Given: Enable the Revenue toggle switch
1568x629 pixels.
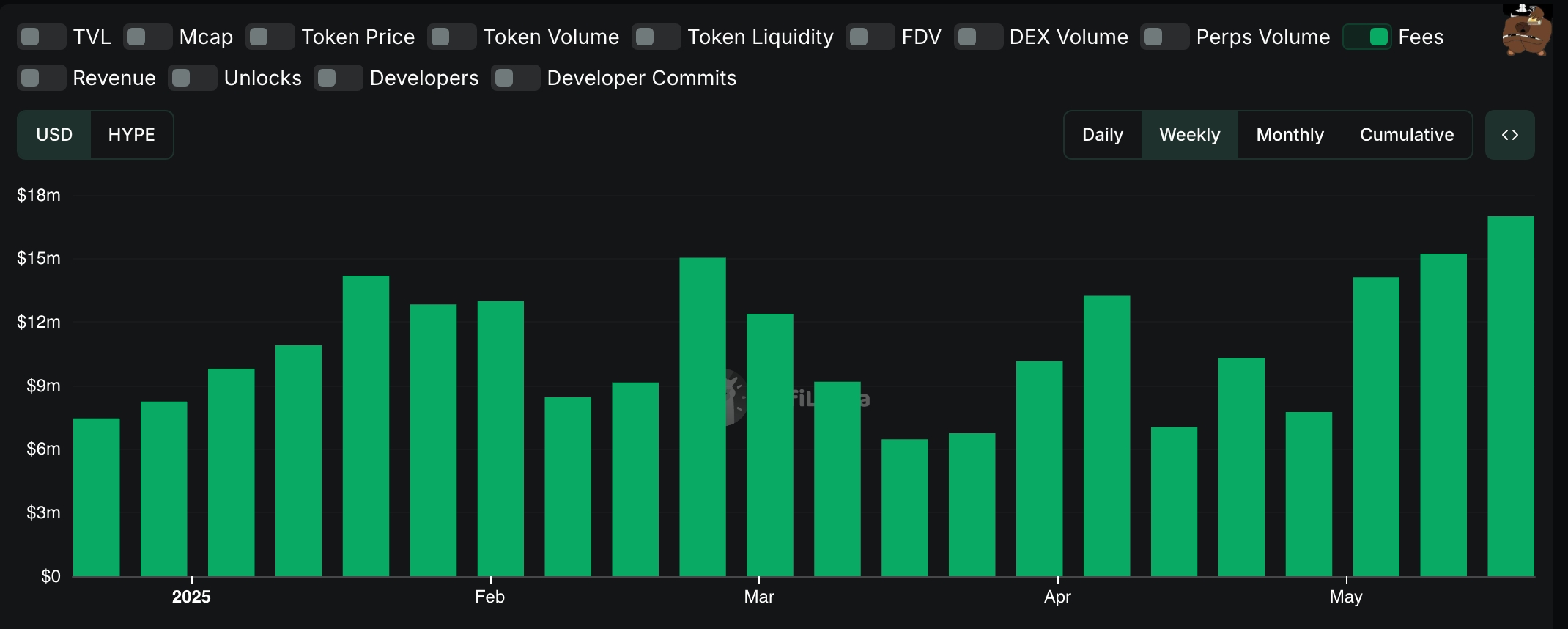Looking at the screenshot, I should [42, 78].
